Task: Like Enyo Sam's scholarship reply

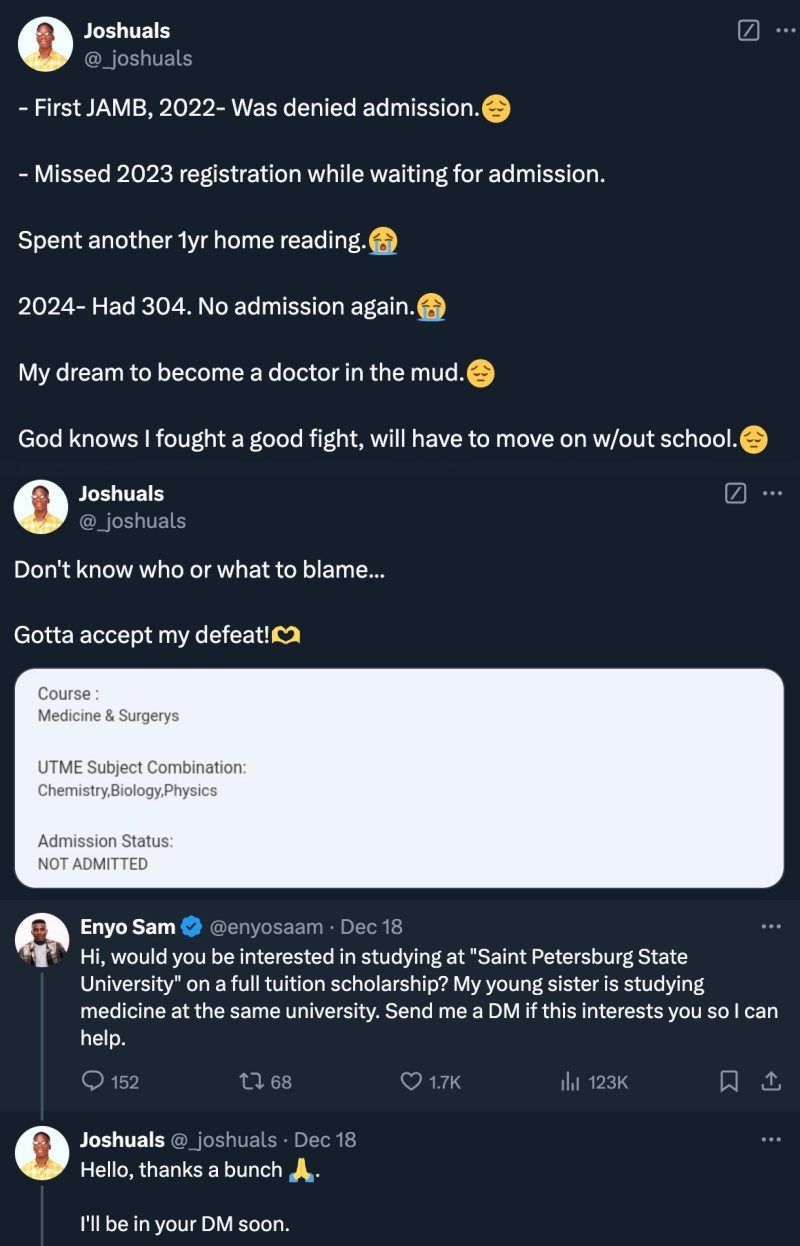Action: point(411,1081)
